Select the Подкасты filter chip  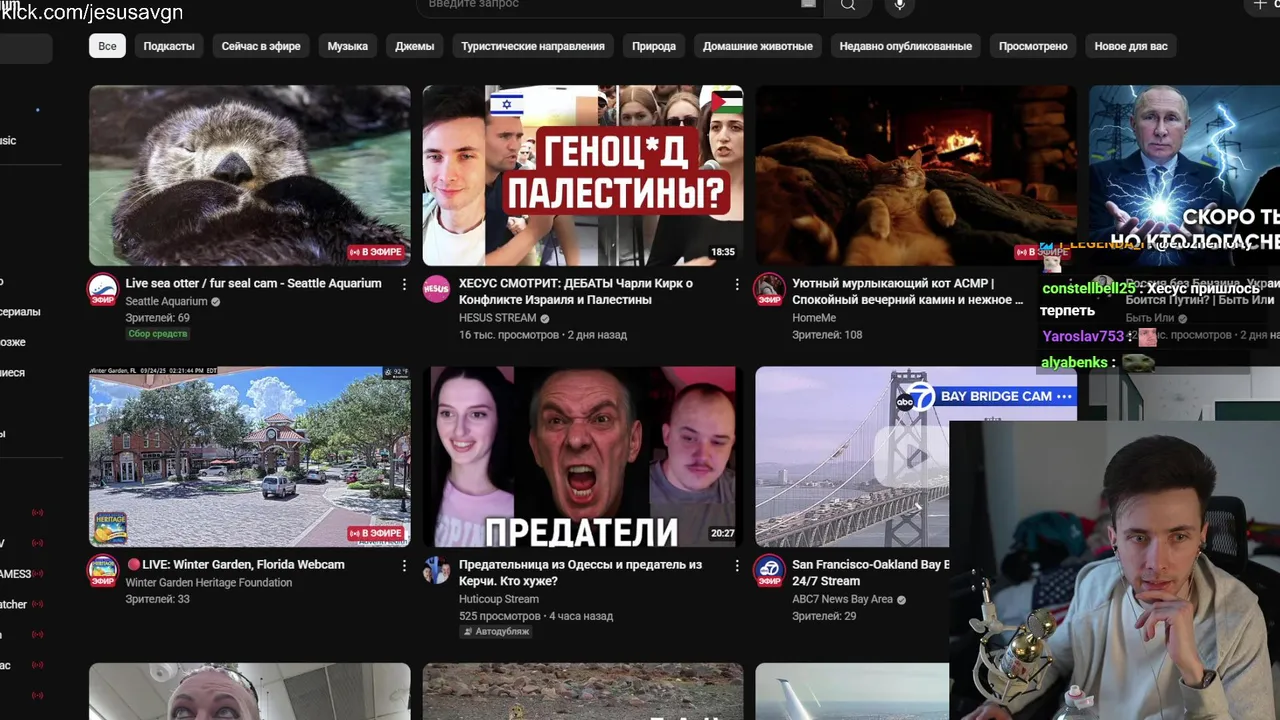coord(169,46)
